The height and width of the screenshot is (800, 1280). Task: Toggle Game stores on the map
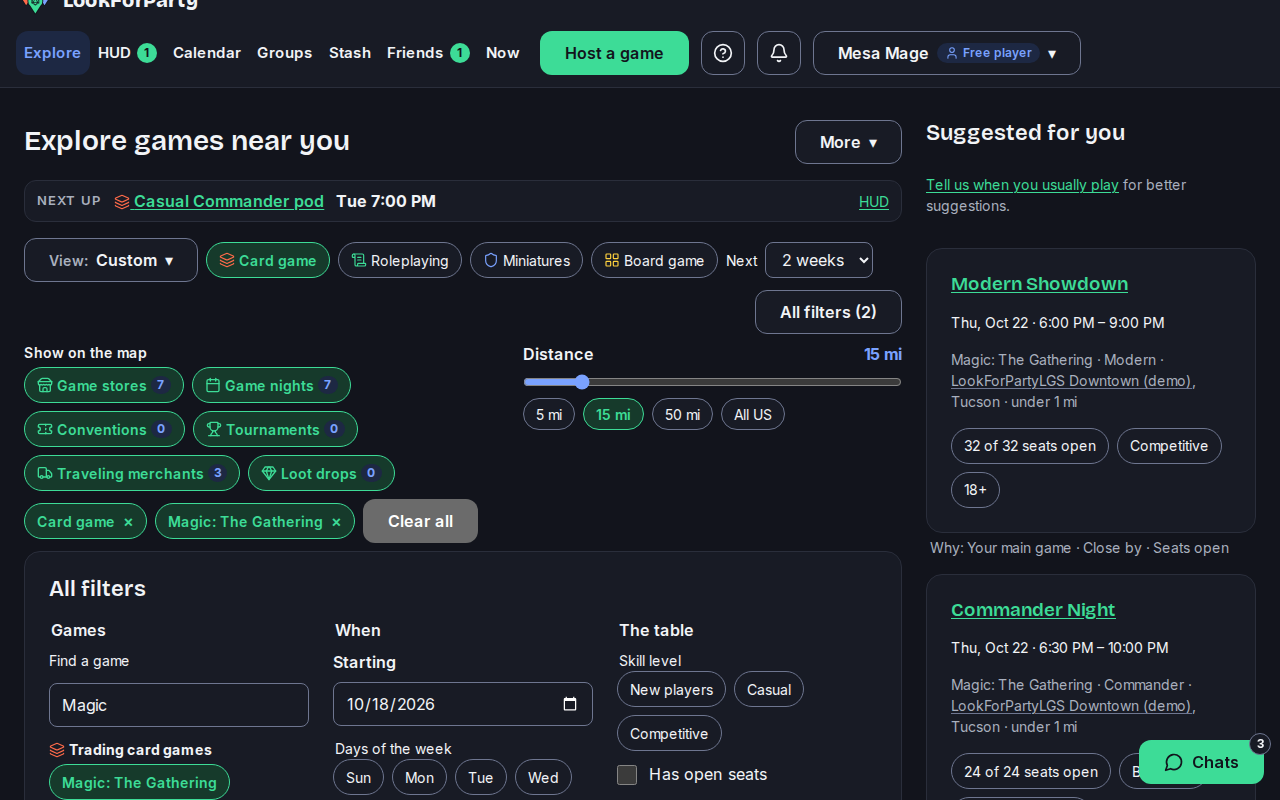click(x=104, y=385)
